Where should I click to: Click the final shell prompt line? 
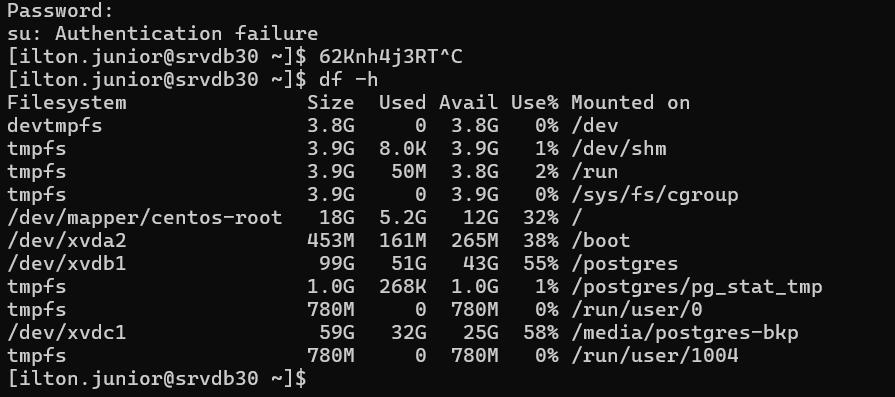click(x=158, y=379)
